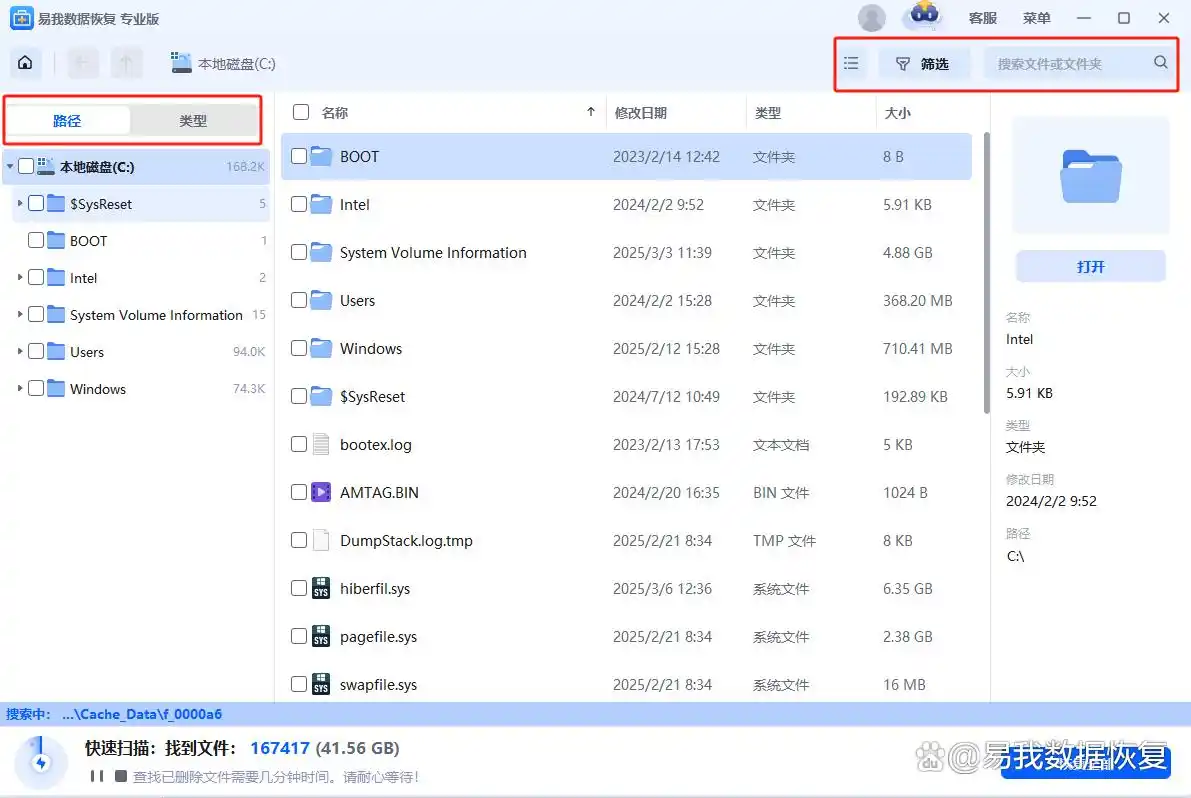
Task: Collapse the 本地磁盘(C:) tree node
Action: pos(8,165)
